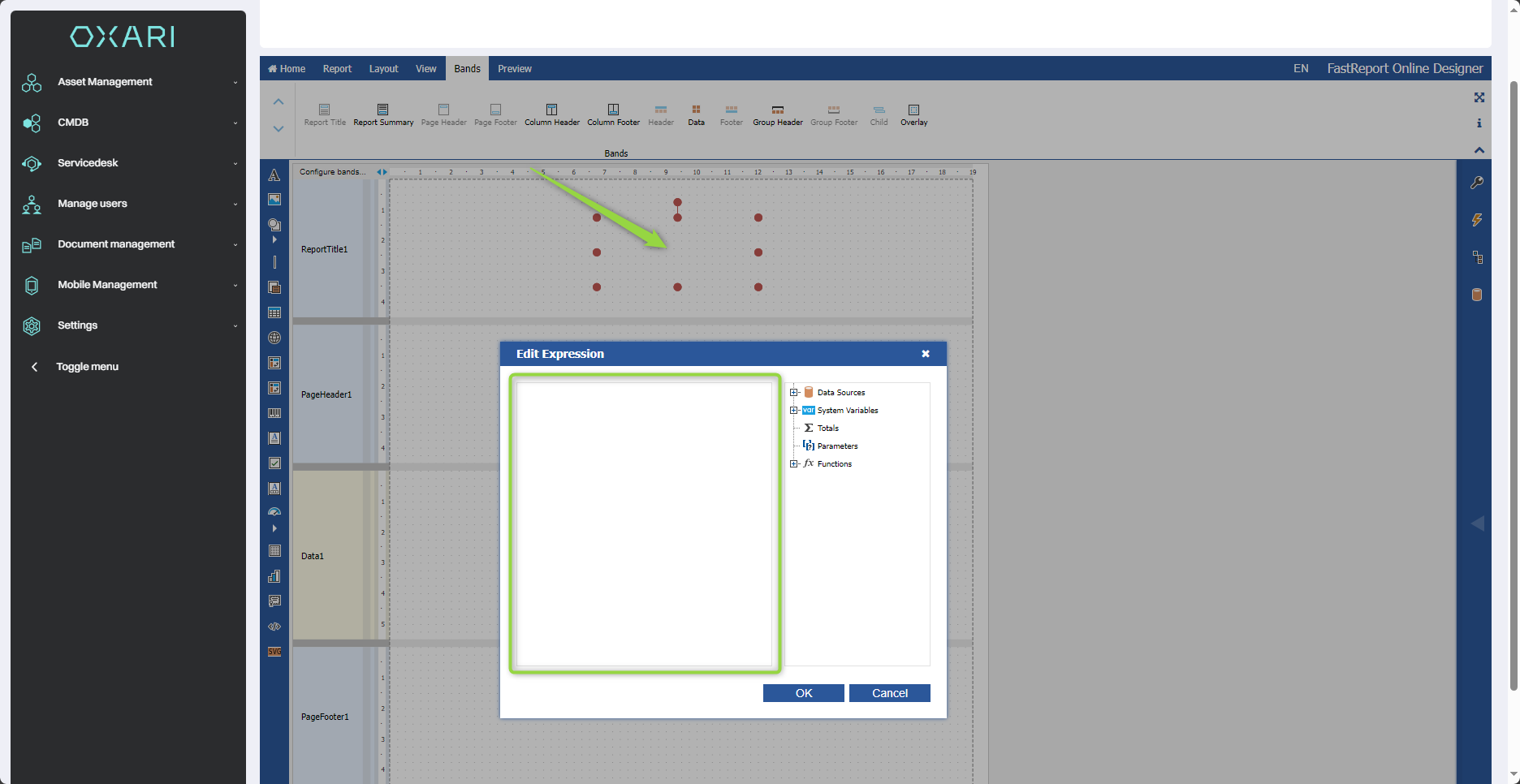Select the SVG object tool
The height and width of the screenshot is (784, 1520).
[x=274, y=652]
